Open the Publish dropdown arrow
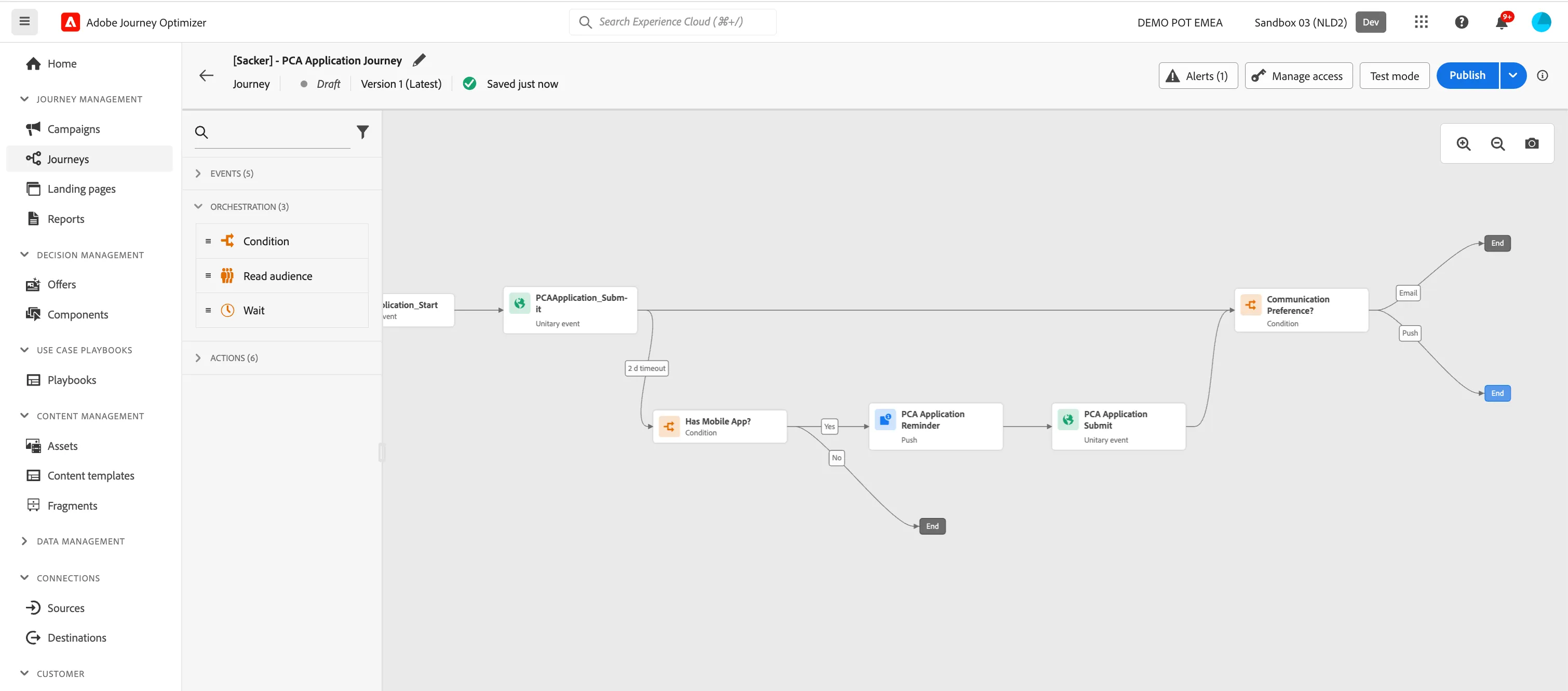The width and height of the screenshot is (1568, 691). coord(1512,75)
